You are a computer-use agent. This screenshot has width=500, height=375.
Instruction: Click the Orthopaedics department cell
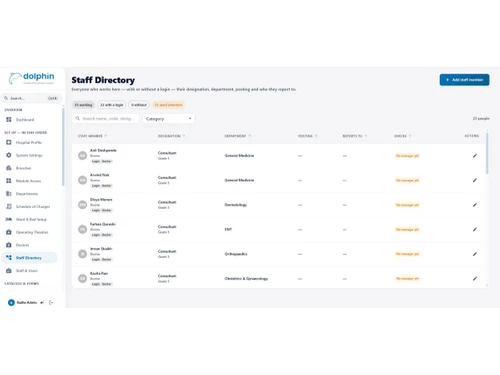[236, 254]
